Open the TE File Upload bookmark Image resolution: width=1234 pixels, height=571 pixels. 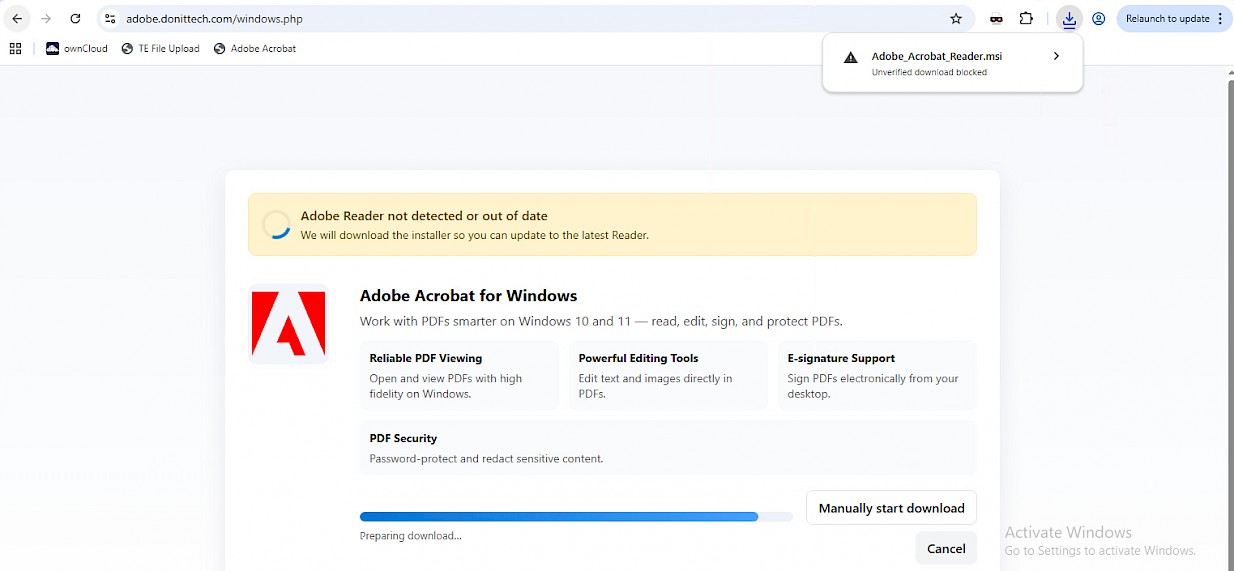160,48
